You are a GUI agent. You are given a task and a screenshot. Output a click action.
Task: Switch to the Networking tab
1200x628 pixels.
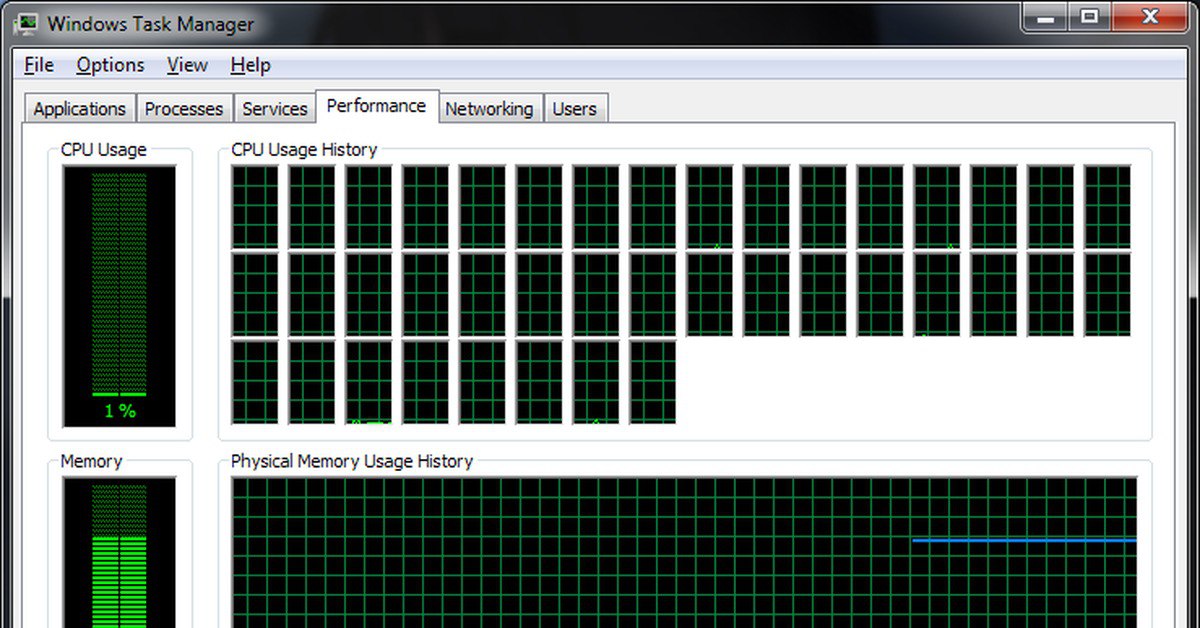(x=489, y=109)
